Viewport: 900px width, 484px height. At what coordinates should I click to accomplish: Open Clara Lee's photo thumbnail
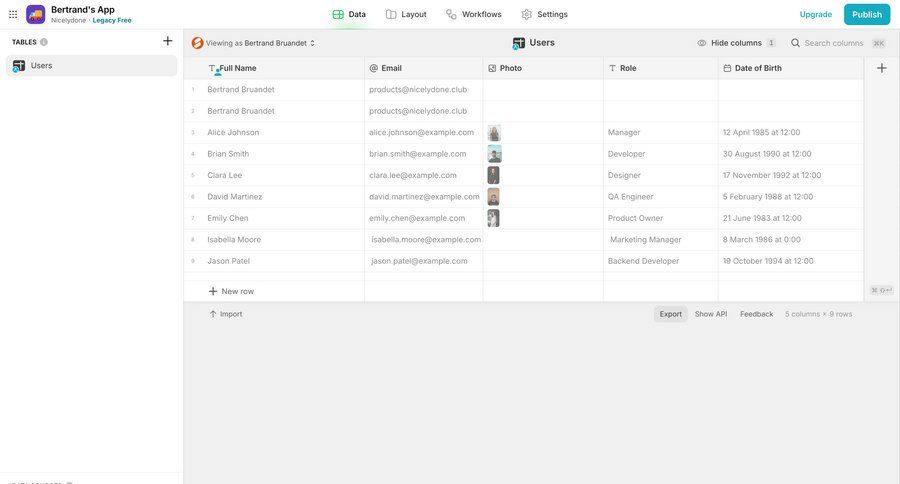[494, 175]
